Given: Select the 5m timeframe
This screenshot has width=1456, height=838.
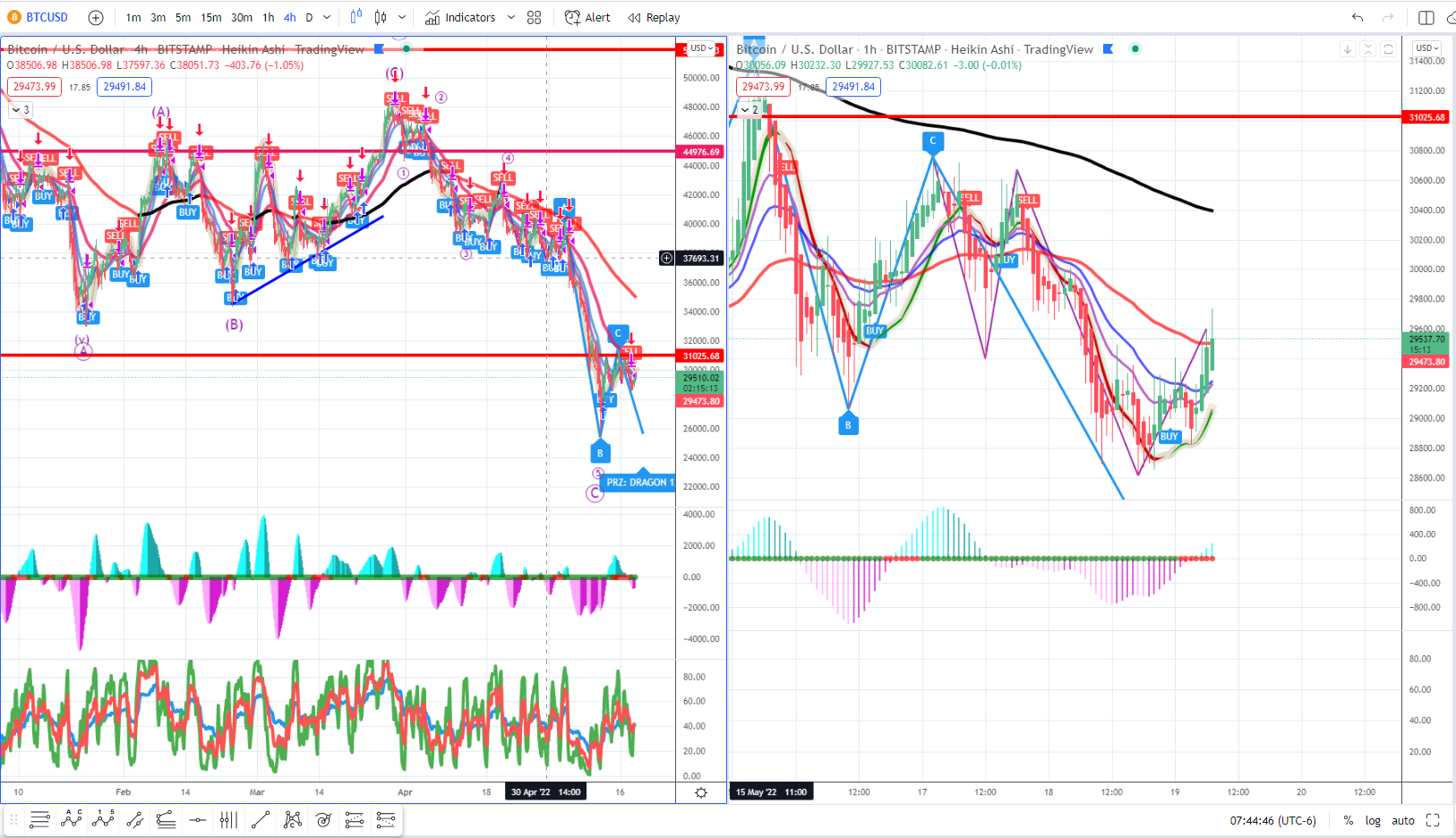Looking at the screenshot, I should (183, 17).
